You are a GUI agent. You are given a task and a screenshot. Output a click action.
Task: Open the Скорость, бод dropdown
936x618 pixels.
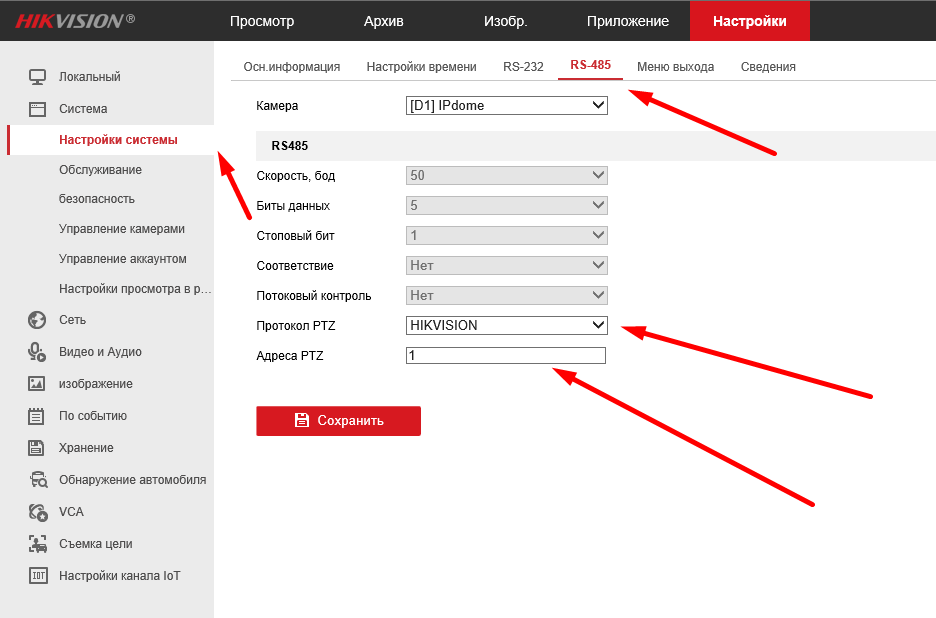coord(506,175)
